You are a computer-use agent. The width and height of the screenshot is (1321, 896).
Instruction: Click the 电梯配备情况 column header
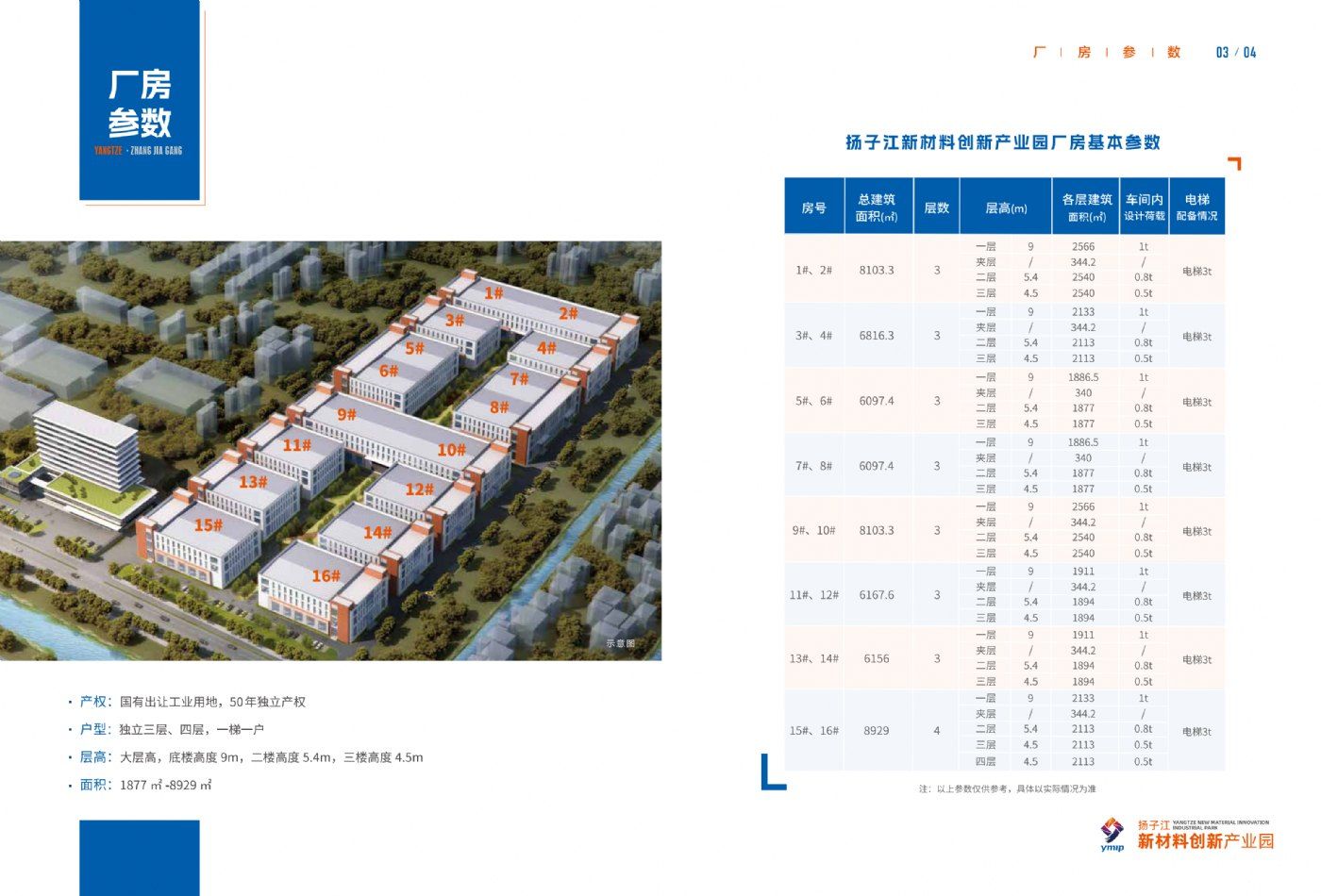click(1196, 207)
